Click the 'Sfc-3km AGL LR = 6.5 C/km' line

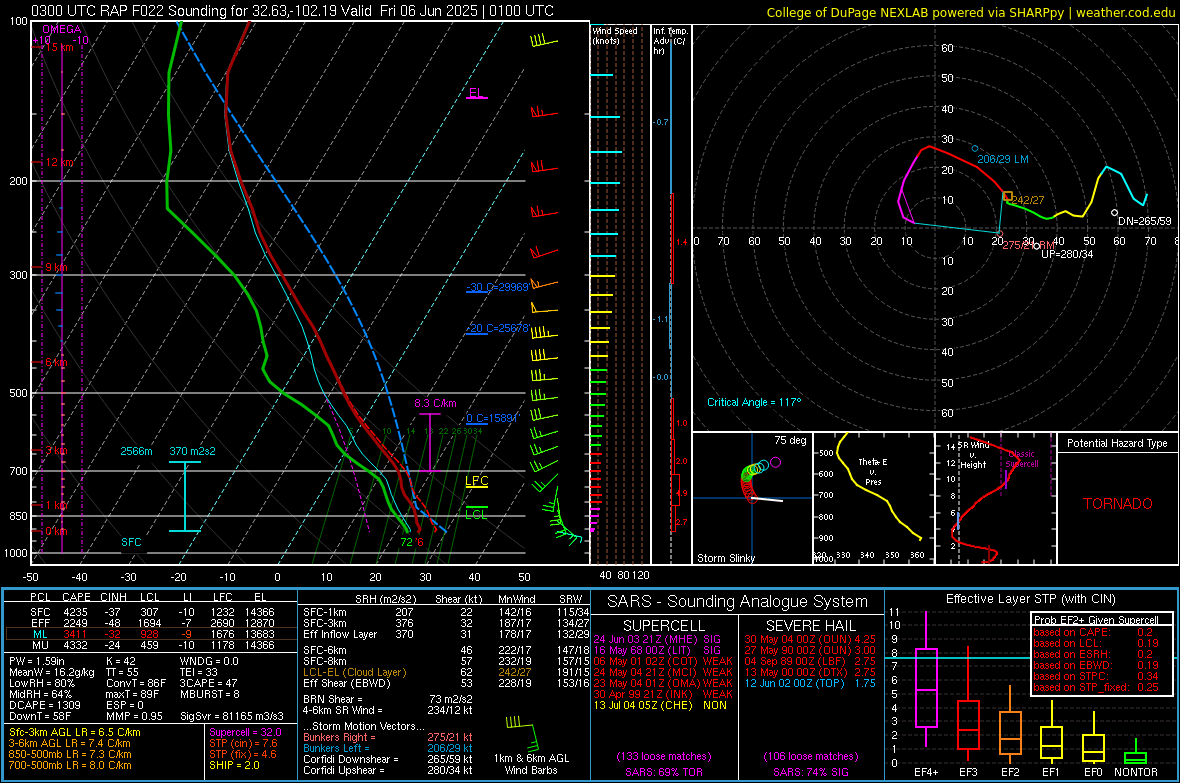75,732
